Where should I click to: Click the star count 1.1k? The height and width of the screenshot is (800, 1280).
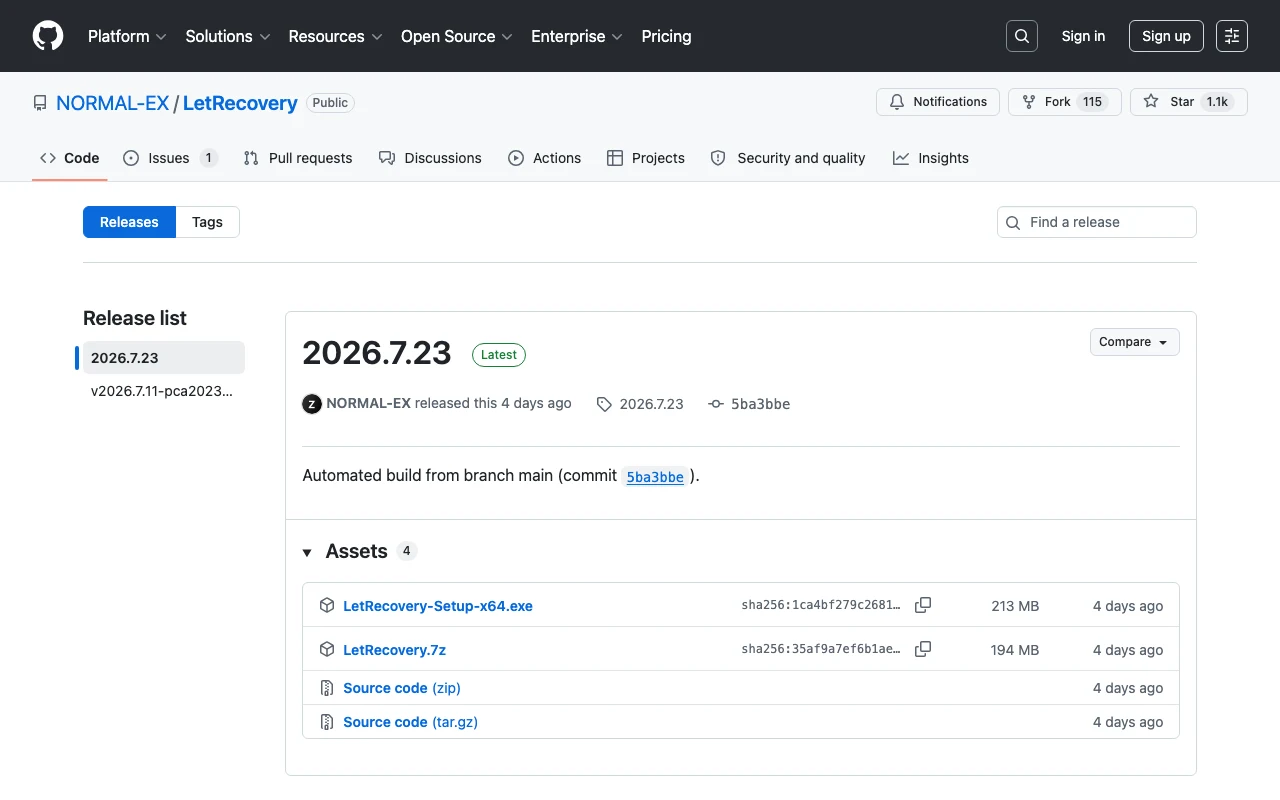point(1217,102)
